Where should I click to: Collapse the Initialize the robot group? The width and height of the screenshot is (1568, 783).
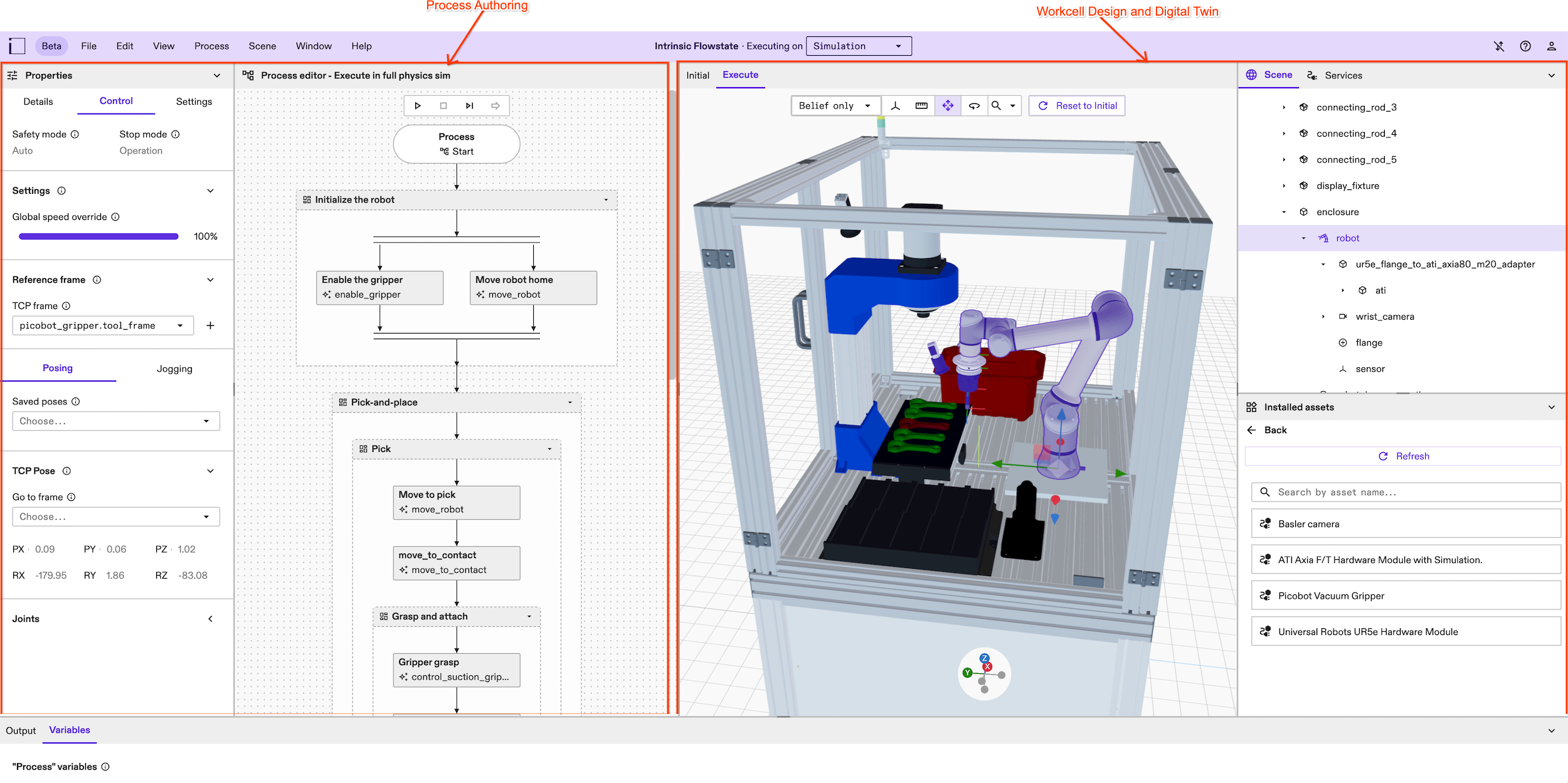coord(605,199)
